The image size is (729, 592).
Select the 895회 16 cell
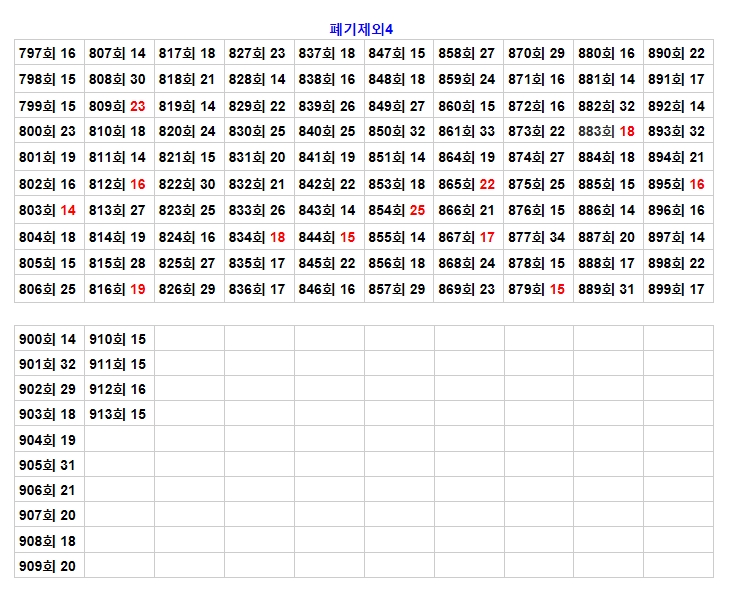point(677,184)
